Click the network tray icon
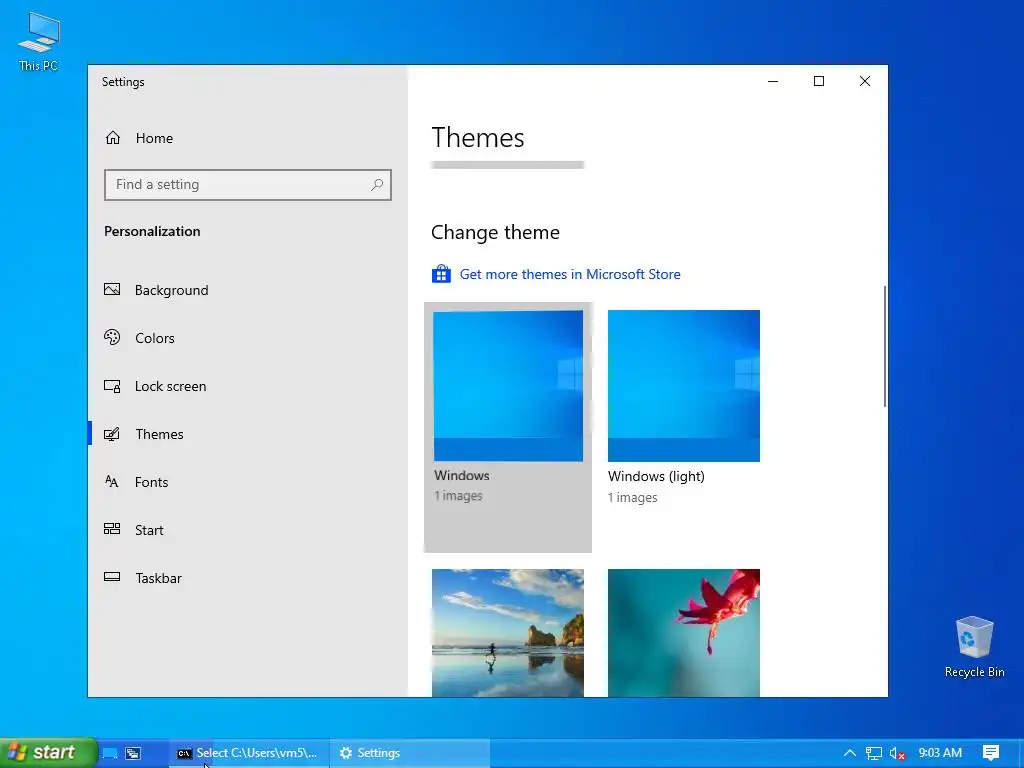 874,753
